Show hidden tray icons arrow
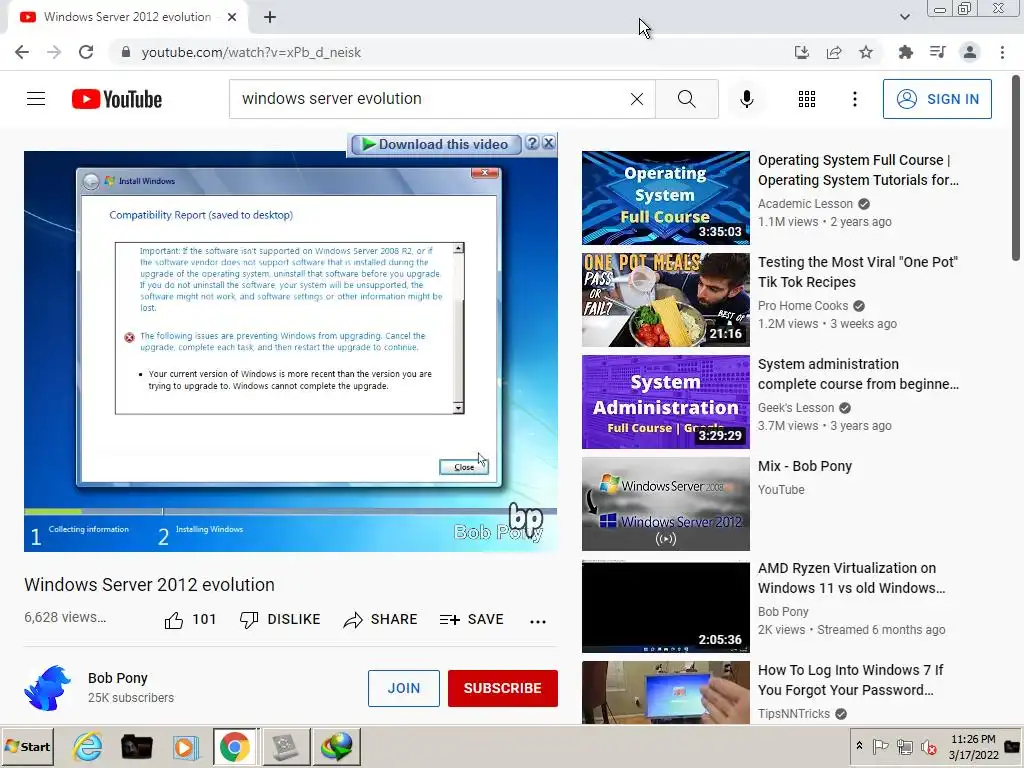Viewport: 1024px width, 768px height. click(x=859, y=746)
